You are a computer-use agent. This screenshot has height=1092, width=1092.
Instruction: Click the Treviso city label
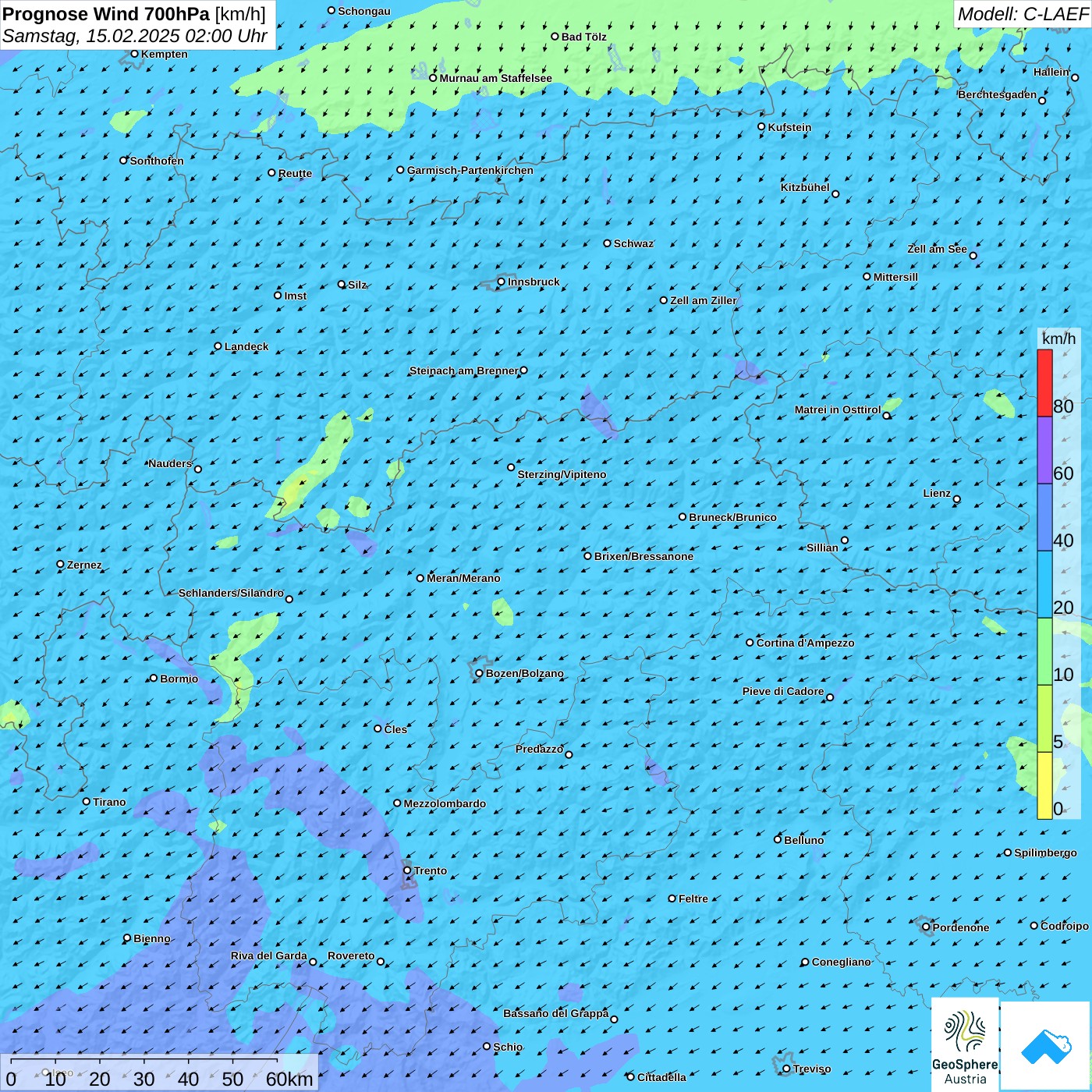click(812, 1069)
